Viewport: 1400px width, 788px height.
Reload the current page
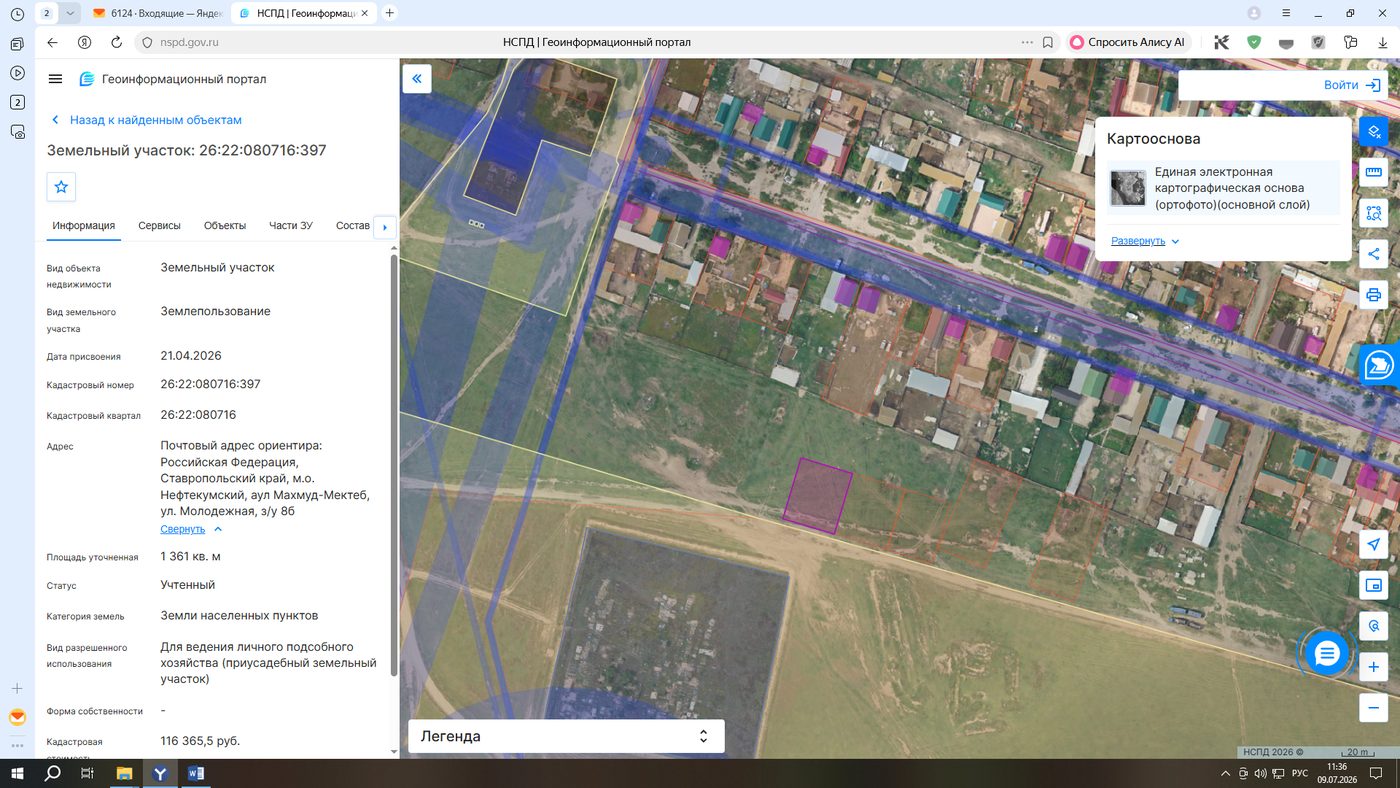click(x=116, y=43)
